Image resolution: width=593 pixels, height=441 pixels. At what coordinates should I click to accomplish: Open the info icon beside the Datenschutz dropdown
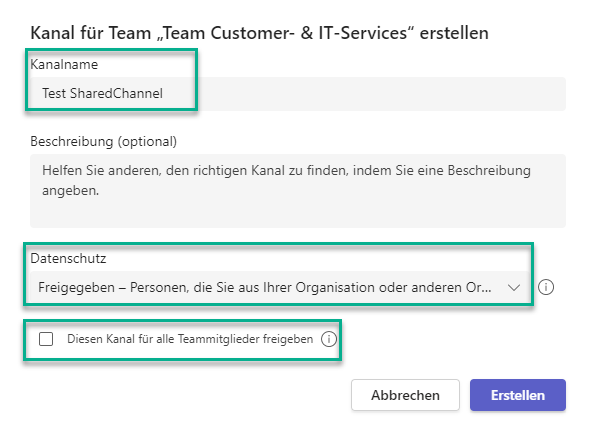tap(546, 287)
